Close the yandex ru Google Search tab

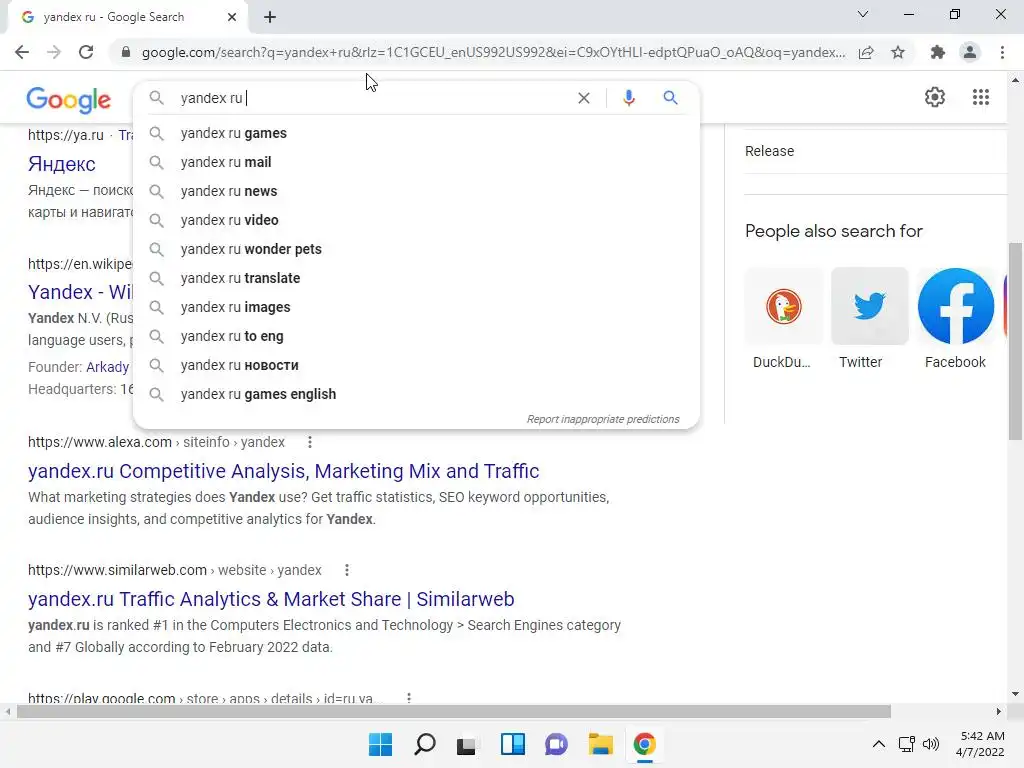[232, 17]
